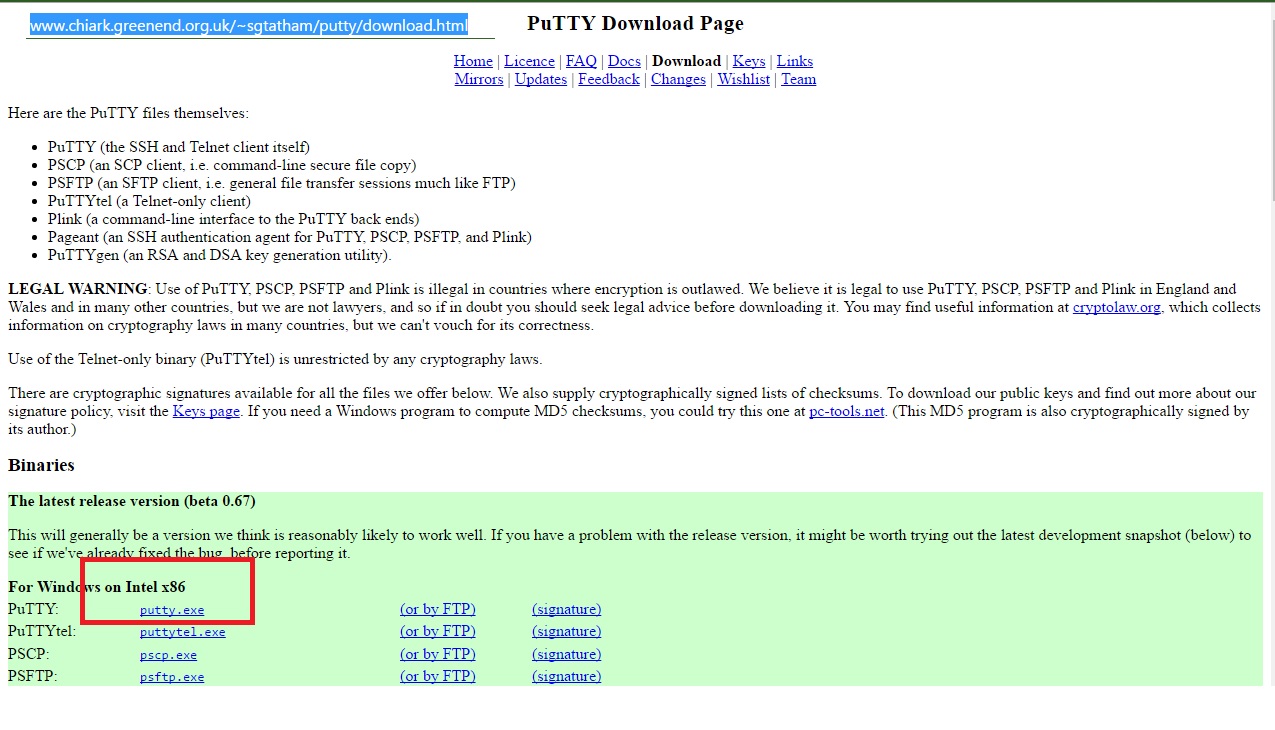Click the 'PSCP (an SCP client' list item
Screen dimensions: 1275x730
pyautogui.click(x=232, y=165)
